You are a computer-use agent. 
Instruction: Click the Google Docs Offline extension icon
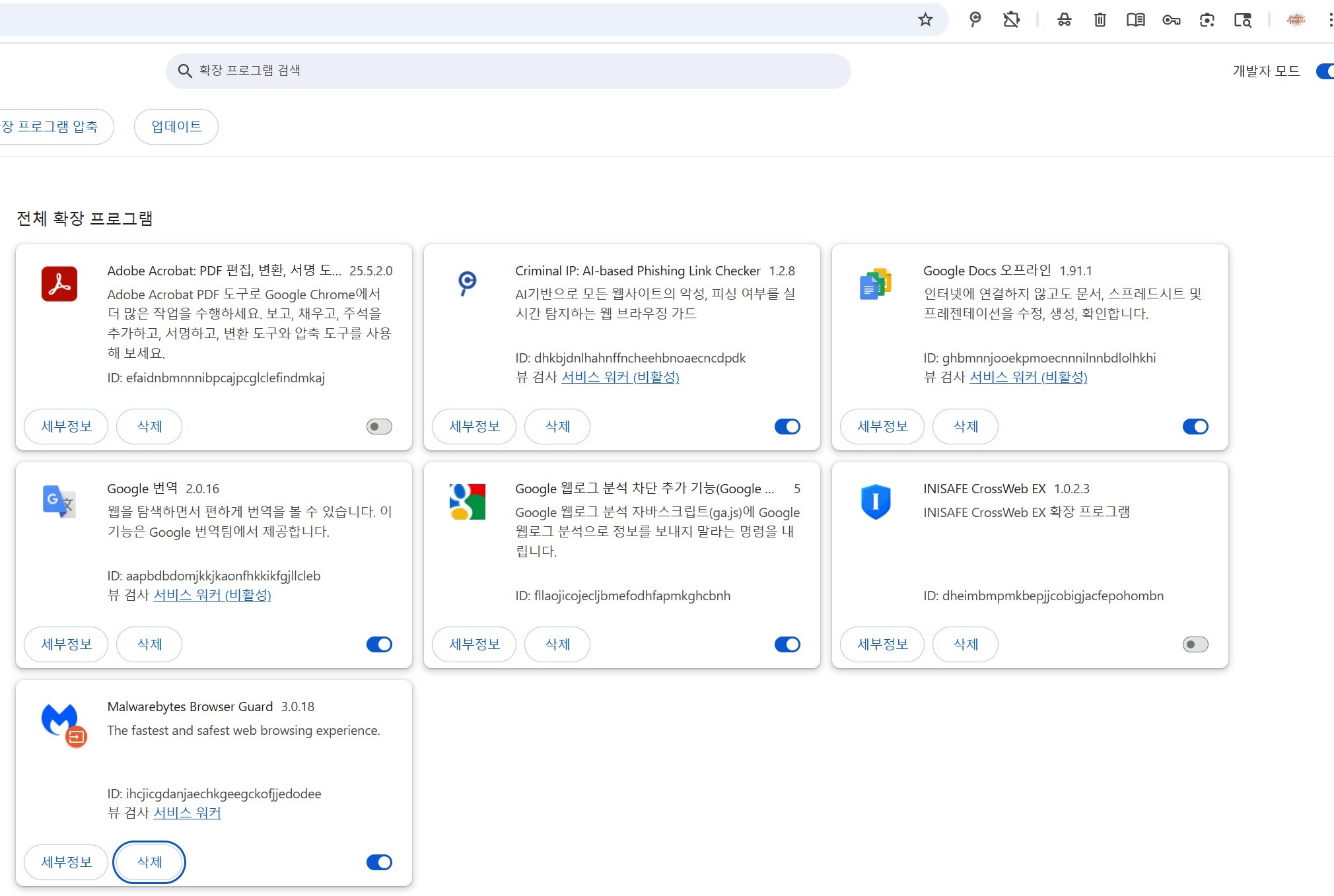[x=876, y=284]
